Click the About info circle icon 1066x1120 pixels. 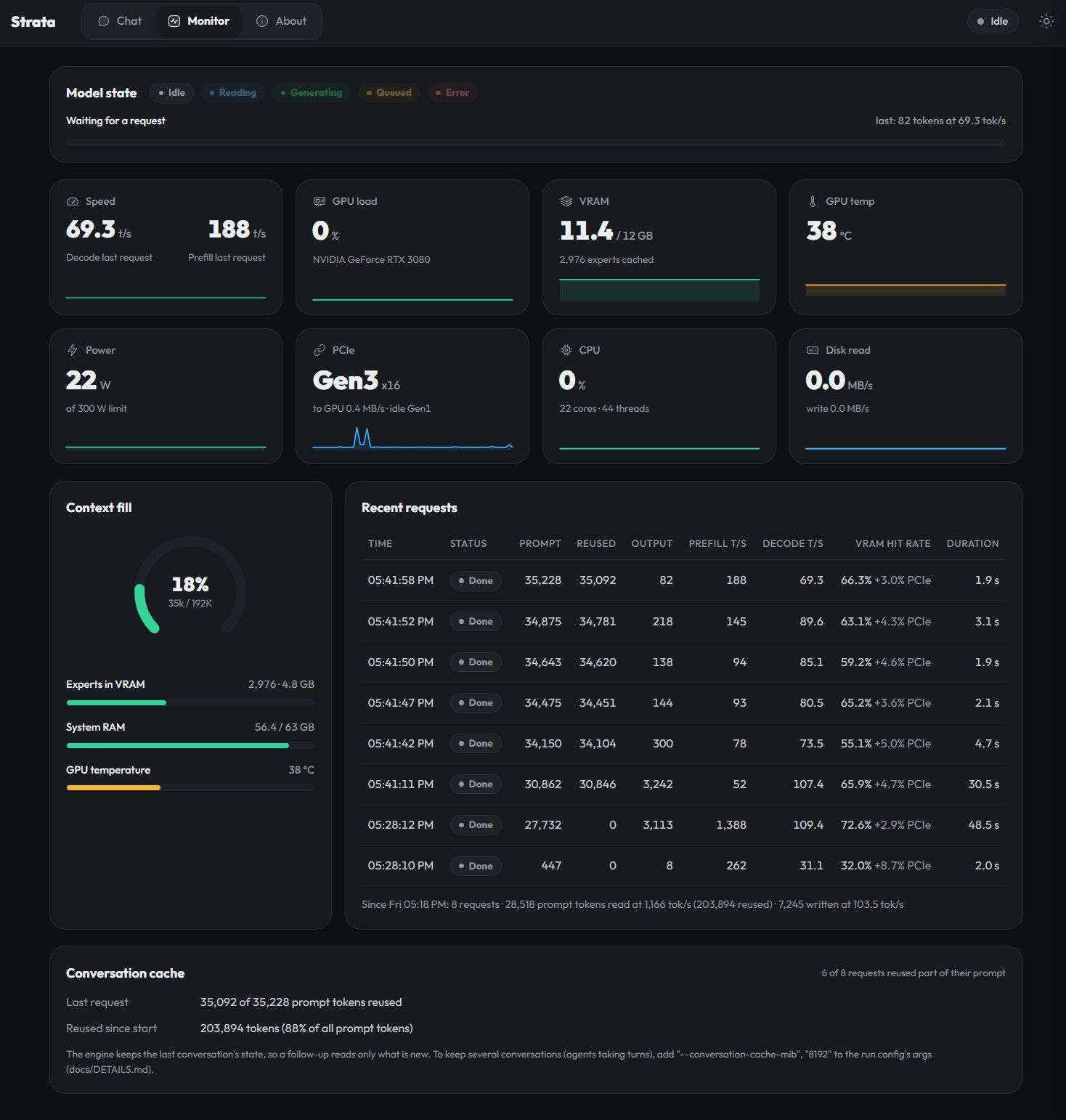click(262, 21)
